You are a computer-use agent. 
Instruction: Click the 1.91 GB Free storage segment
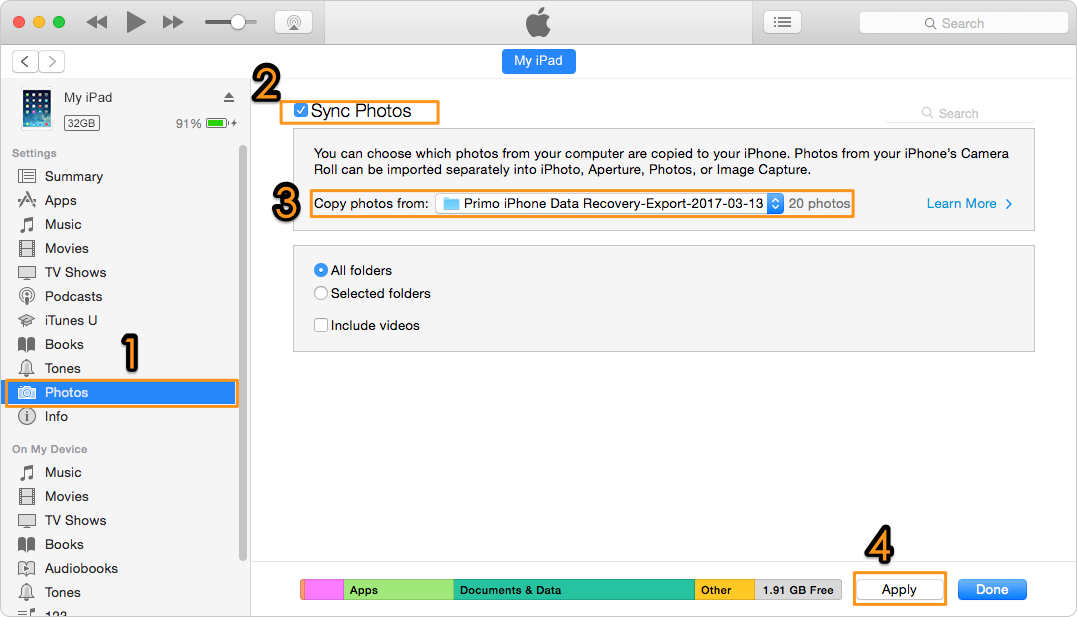point(798,590)
